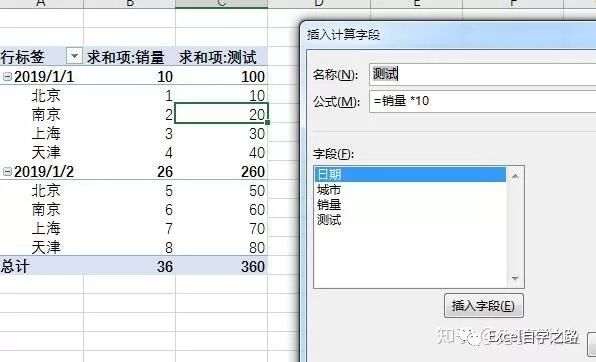Select the cell with value 60
The height and width of the screenshot is (362, 596).
pos(222,210)
